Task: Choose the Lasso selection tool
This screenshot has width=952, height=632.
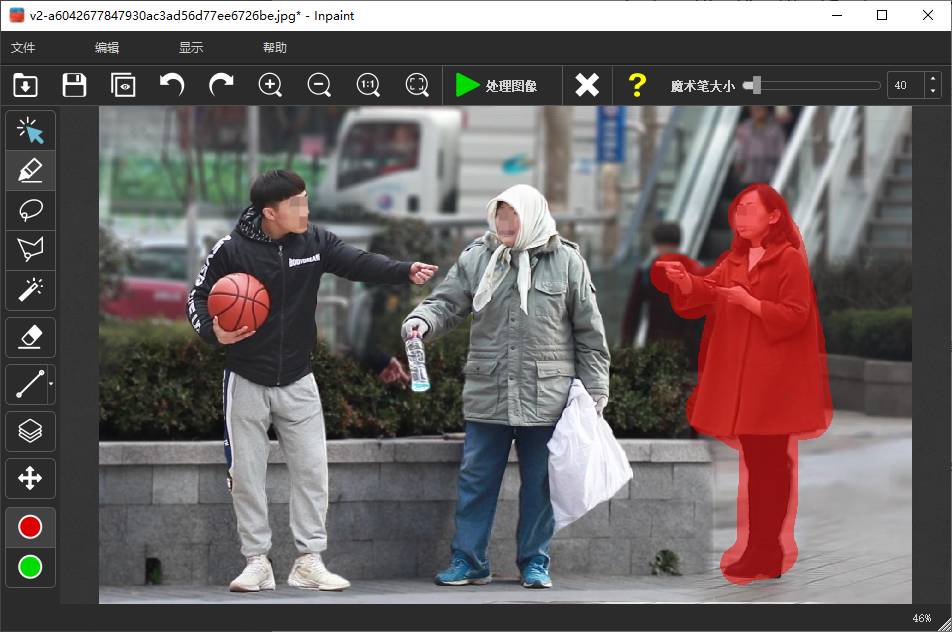Action: (x=30, y=211)
